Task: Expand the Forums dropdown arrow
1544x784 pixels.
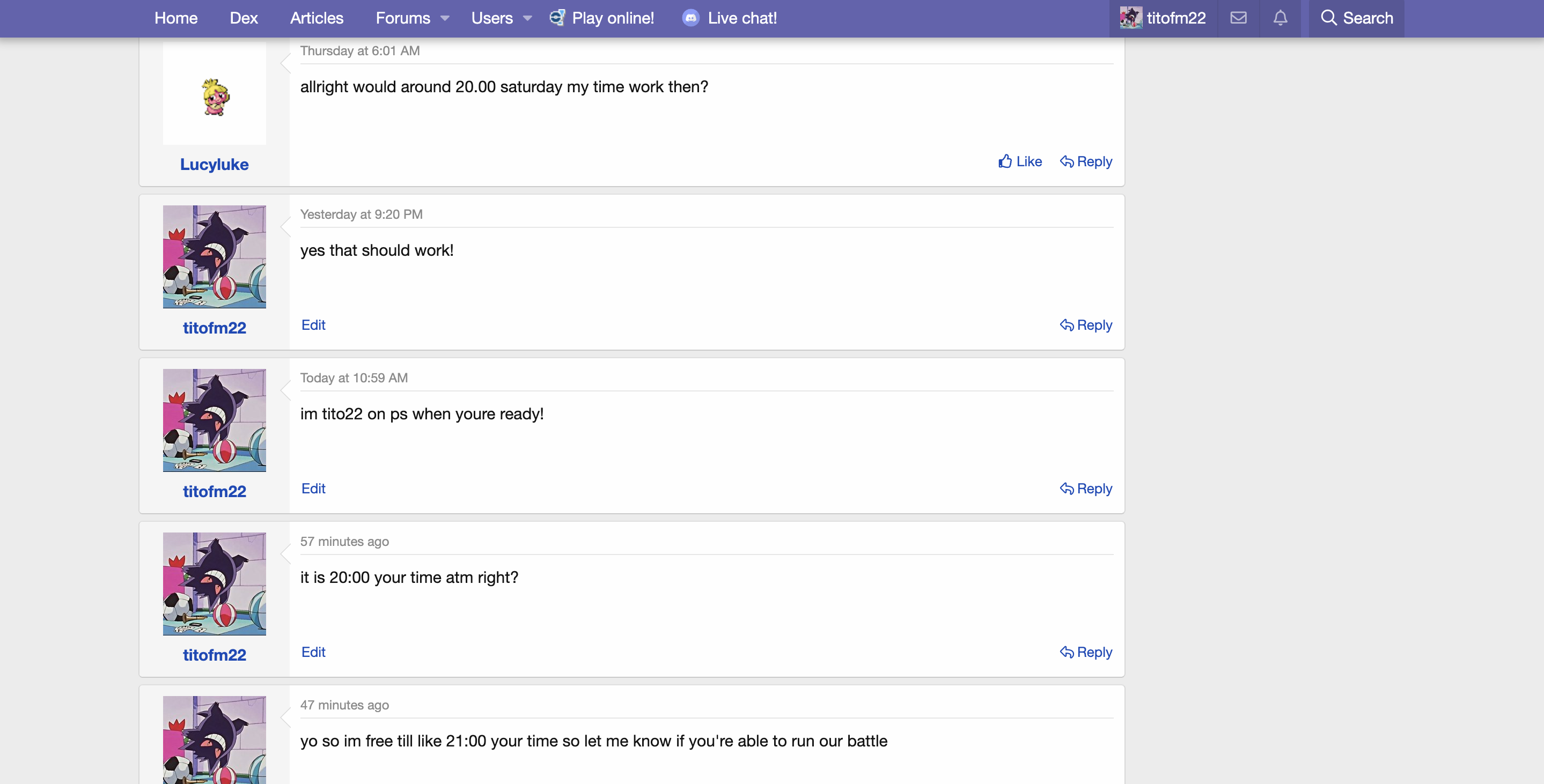Action: coord(445,19)
